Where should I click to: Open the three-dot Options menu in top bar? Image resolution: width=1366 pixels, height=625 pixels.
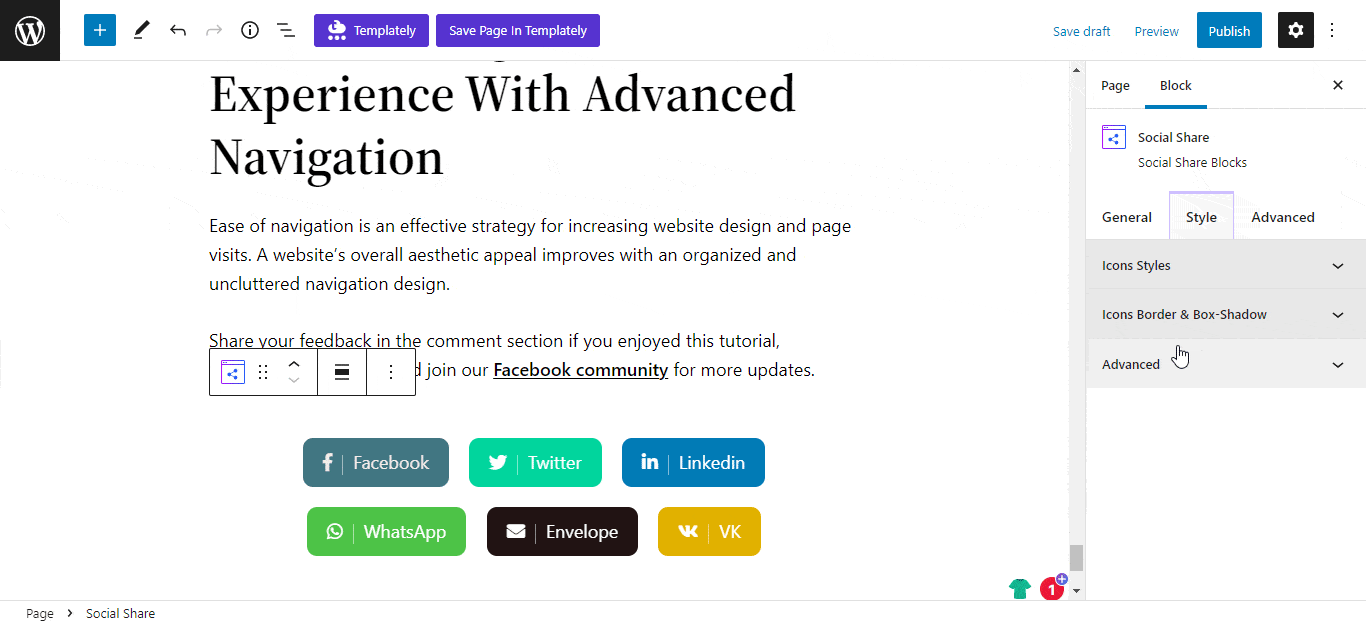(1332, 30)
